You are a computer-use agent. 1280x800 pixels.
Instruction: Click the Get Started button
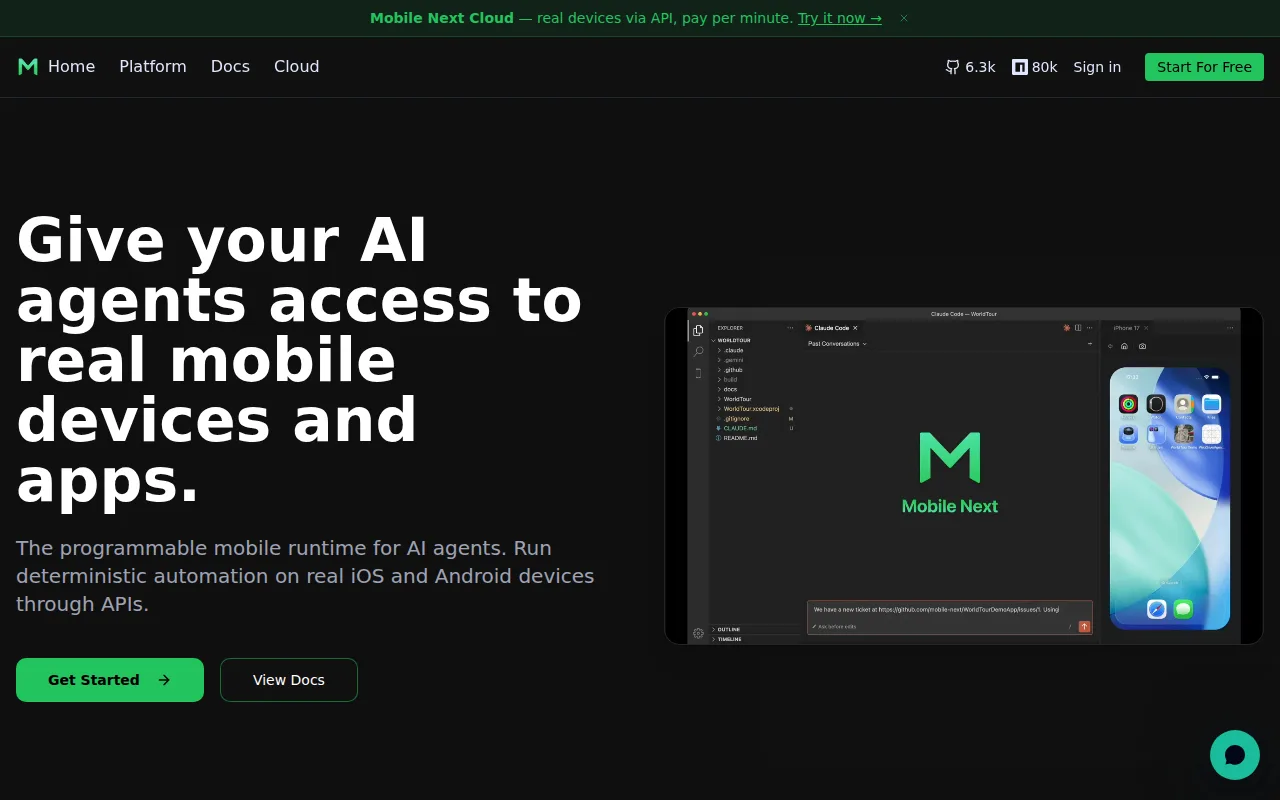pos(110,680)
